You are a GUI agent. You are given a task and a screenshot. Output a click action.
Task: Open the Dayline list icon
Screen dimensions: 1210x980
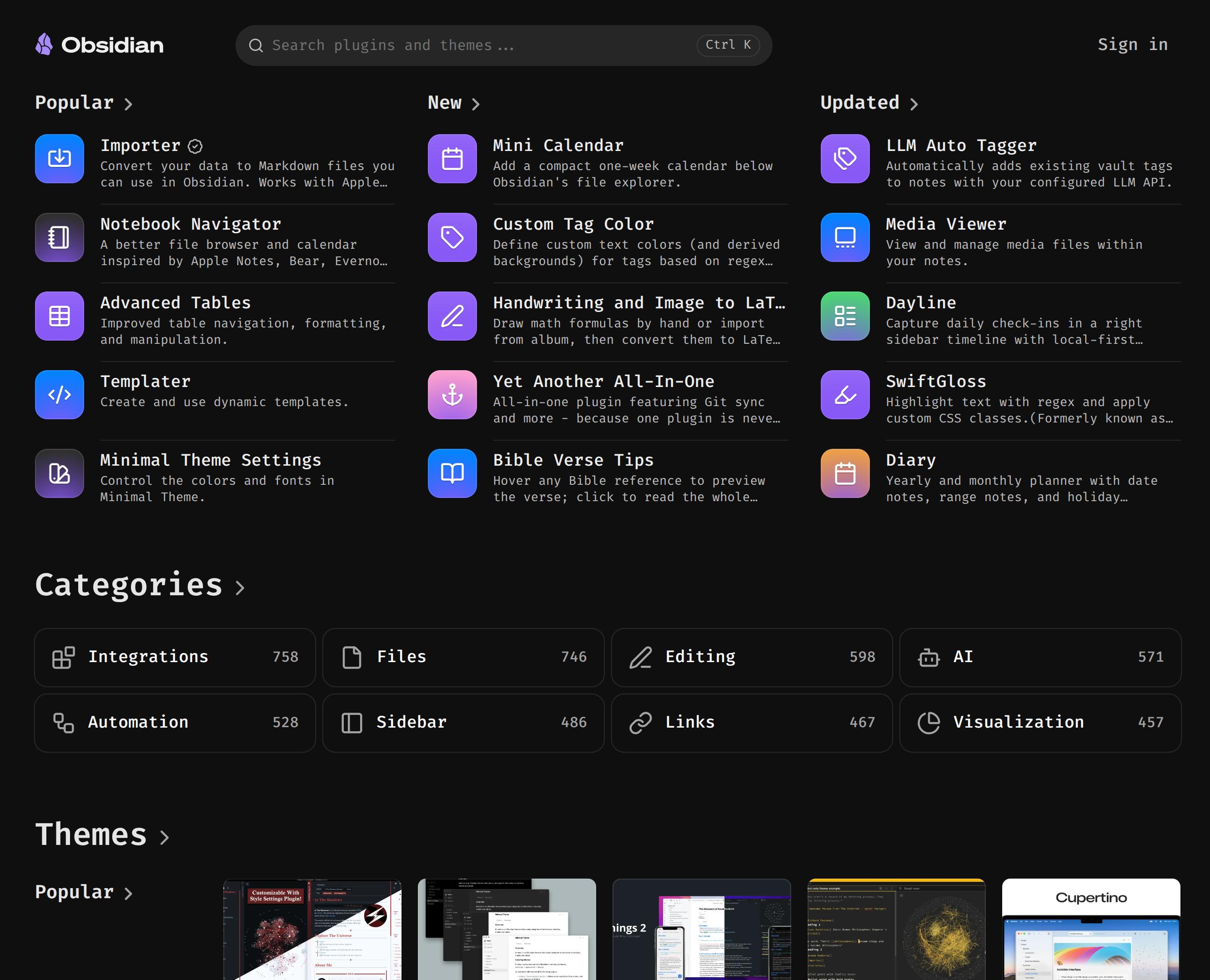tap(845, 316)
